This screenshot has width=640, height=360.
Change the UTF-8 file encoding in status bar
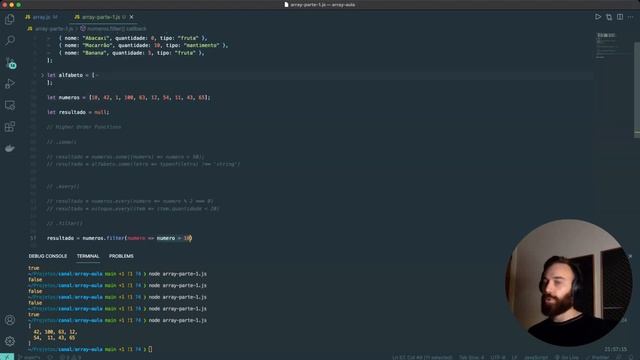tap(498, 357)
